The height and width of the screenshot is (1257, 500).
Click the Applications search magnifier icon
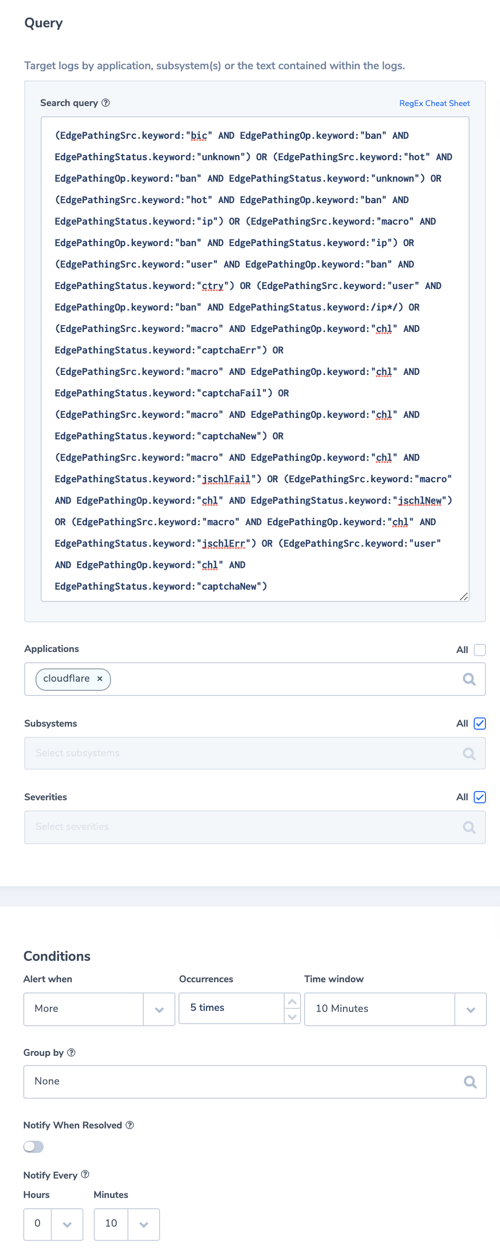coord(469,679)
